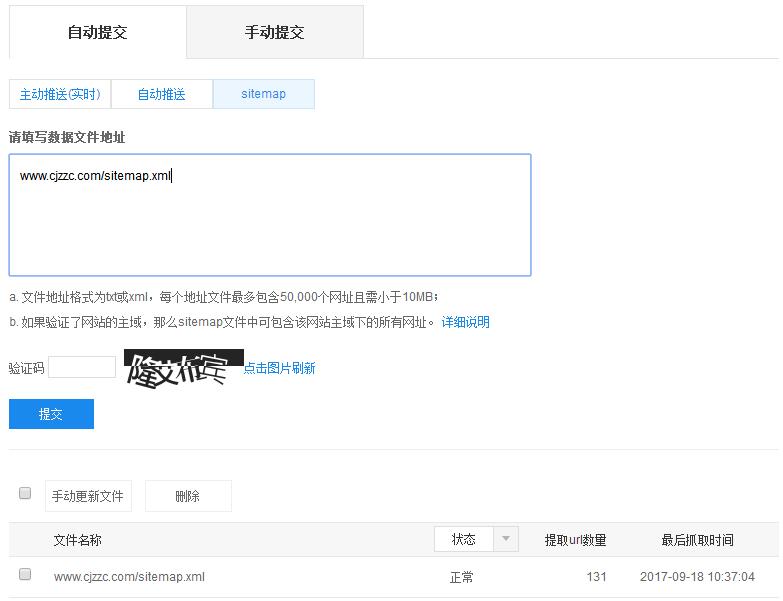Click the 提取url数量 column header
Image resolution: width=783 pixels, height=601 pixels.
[575, 540]
